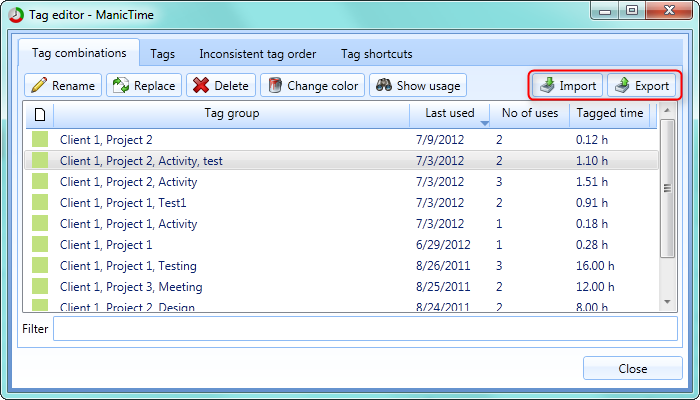The width and height of the screenshot is (700, 400).
Task: Open the Inconsistent tag order tab
Action: pos(258,54)
